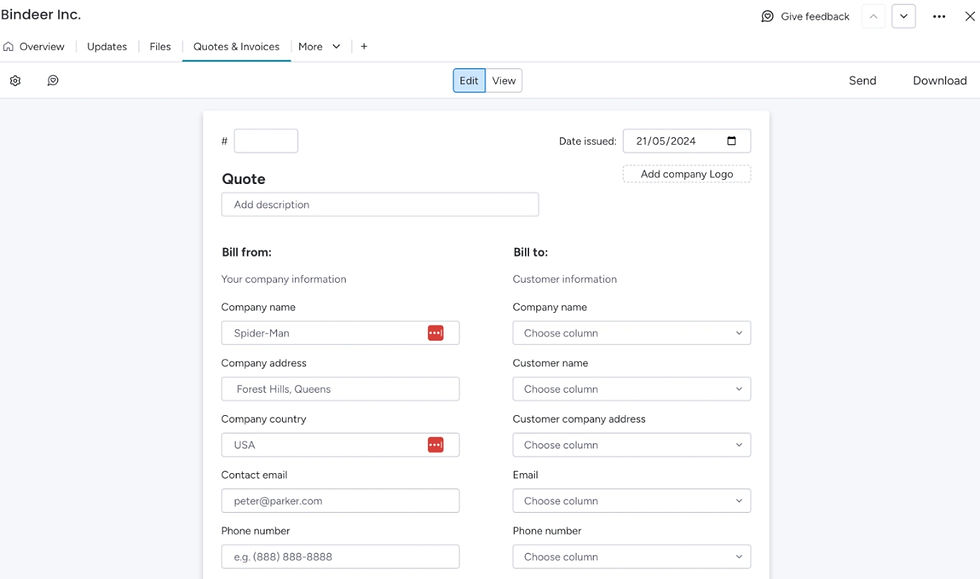Go to previous item with up arrow
The height and width of the screenshot is (579, 980).
point(873,16)
